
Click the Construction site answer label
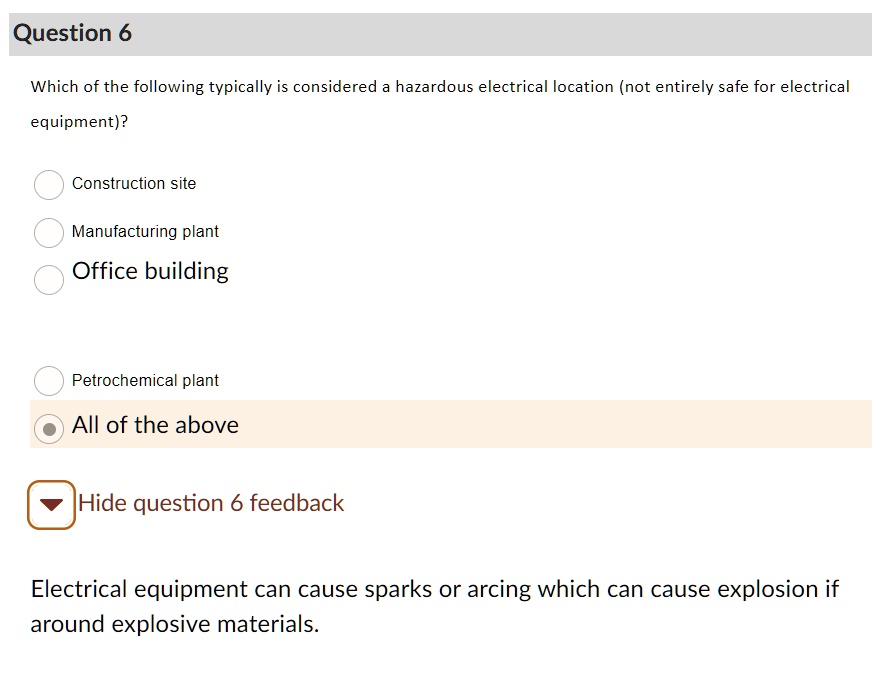(x=135, y=184)
